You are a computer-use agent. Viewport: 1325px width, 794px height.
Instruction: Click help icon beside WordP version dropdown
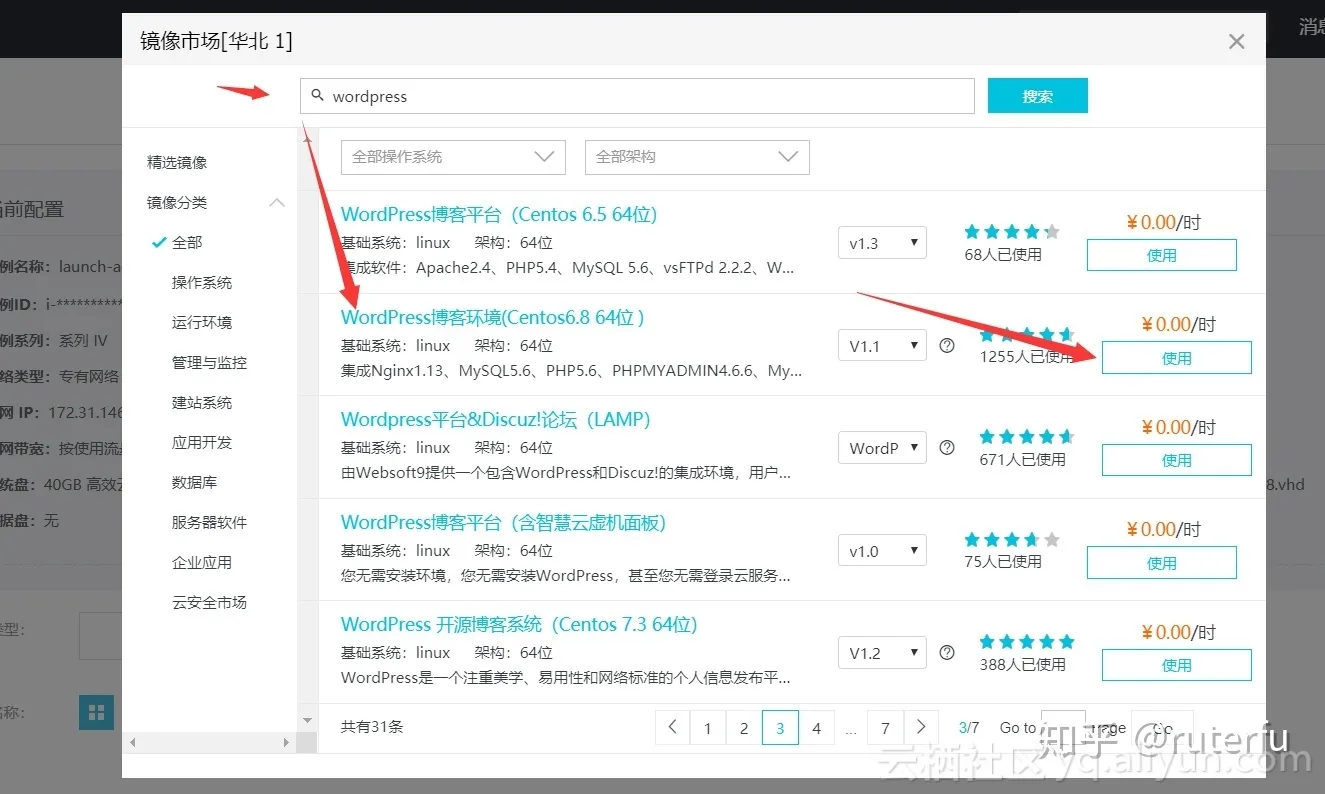[947, 447]
